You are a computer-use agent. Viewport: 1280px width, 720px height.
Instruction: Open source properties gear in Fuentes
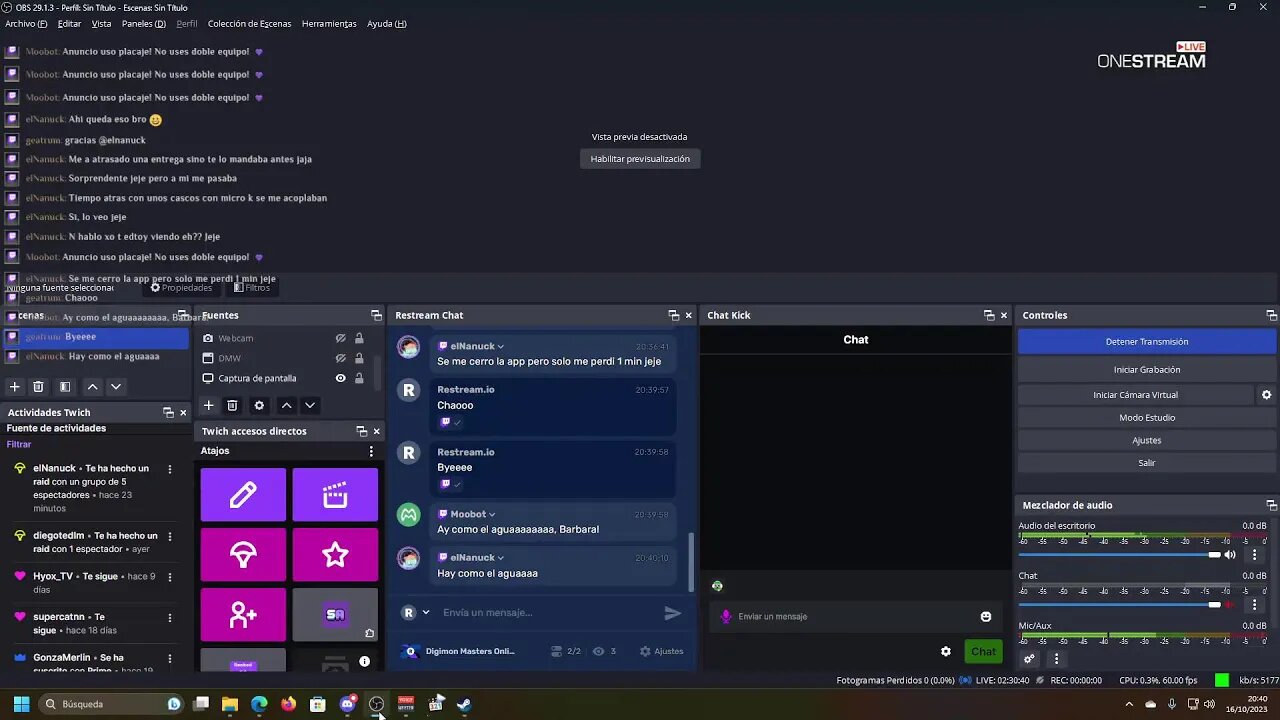click(x=259, y=405)
